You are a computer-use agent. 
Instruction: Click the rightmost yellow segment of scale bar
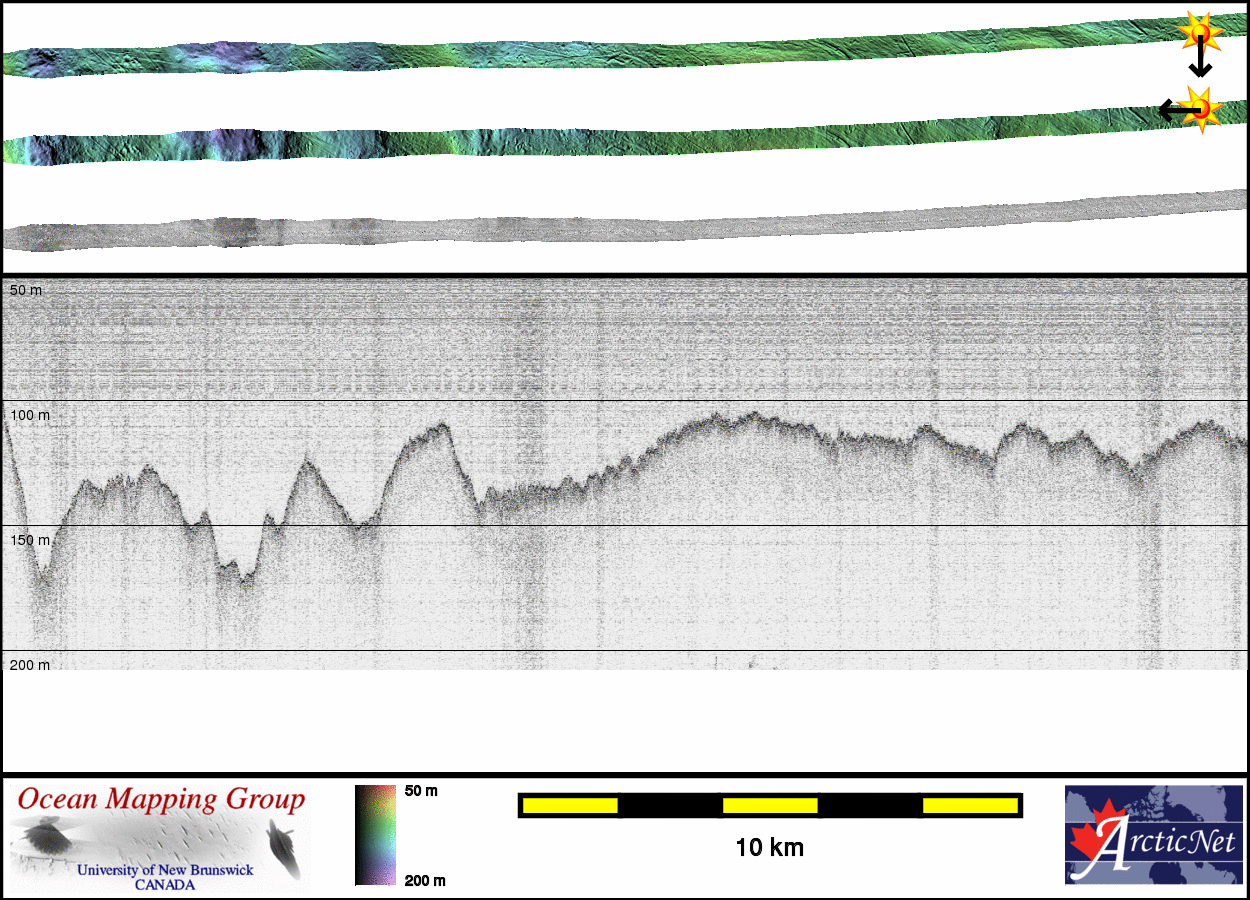pyautogui.click(x=969, y=805)
